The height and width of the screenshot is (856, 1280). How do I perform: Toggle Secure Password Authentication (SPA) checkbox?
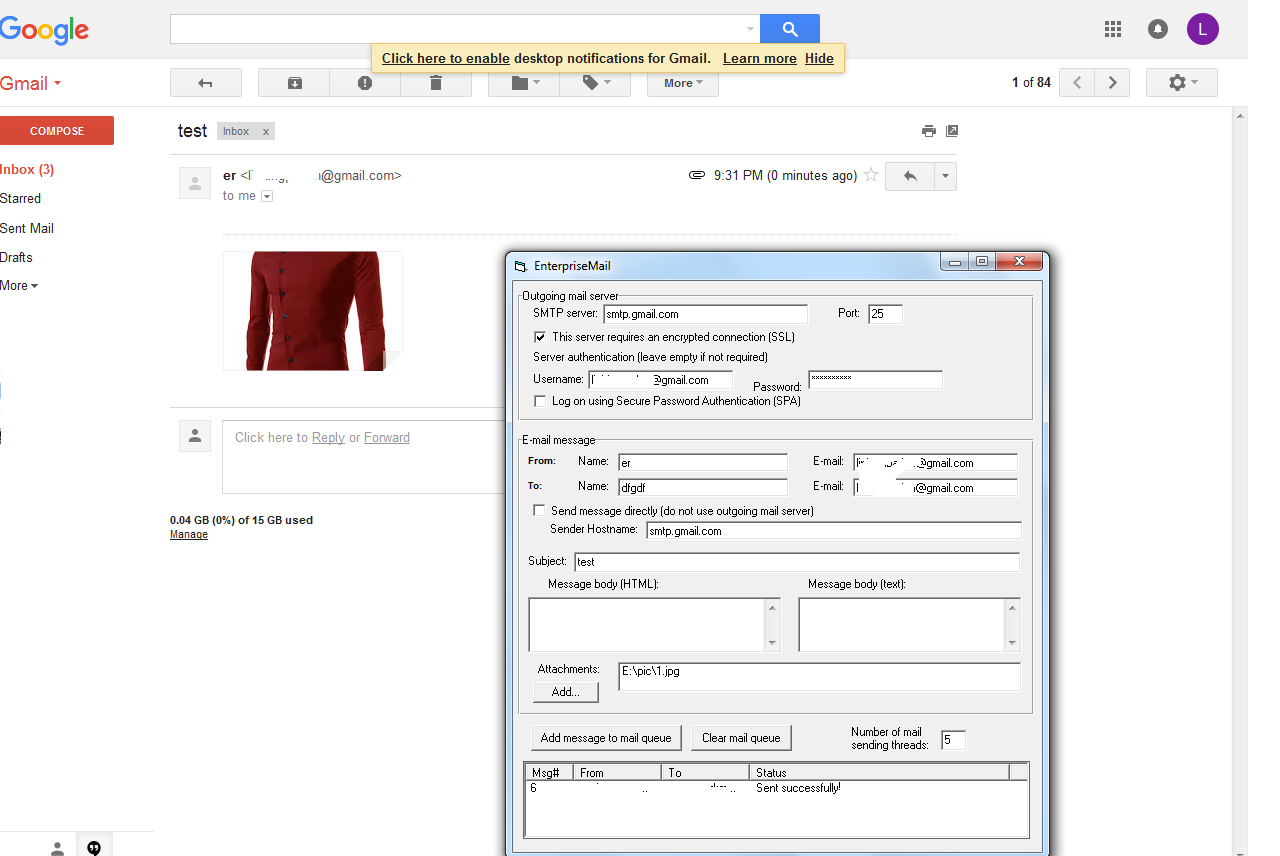pos(540,402)
